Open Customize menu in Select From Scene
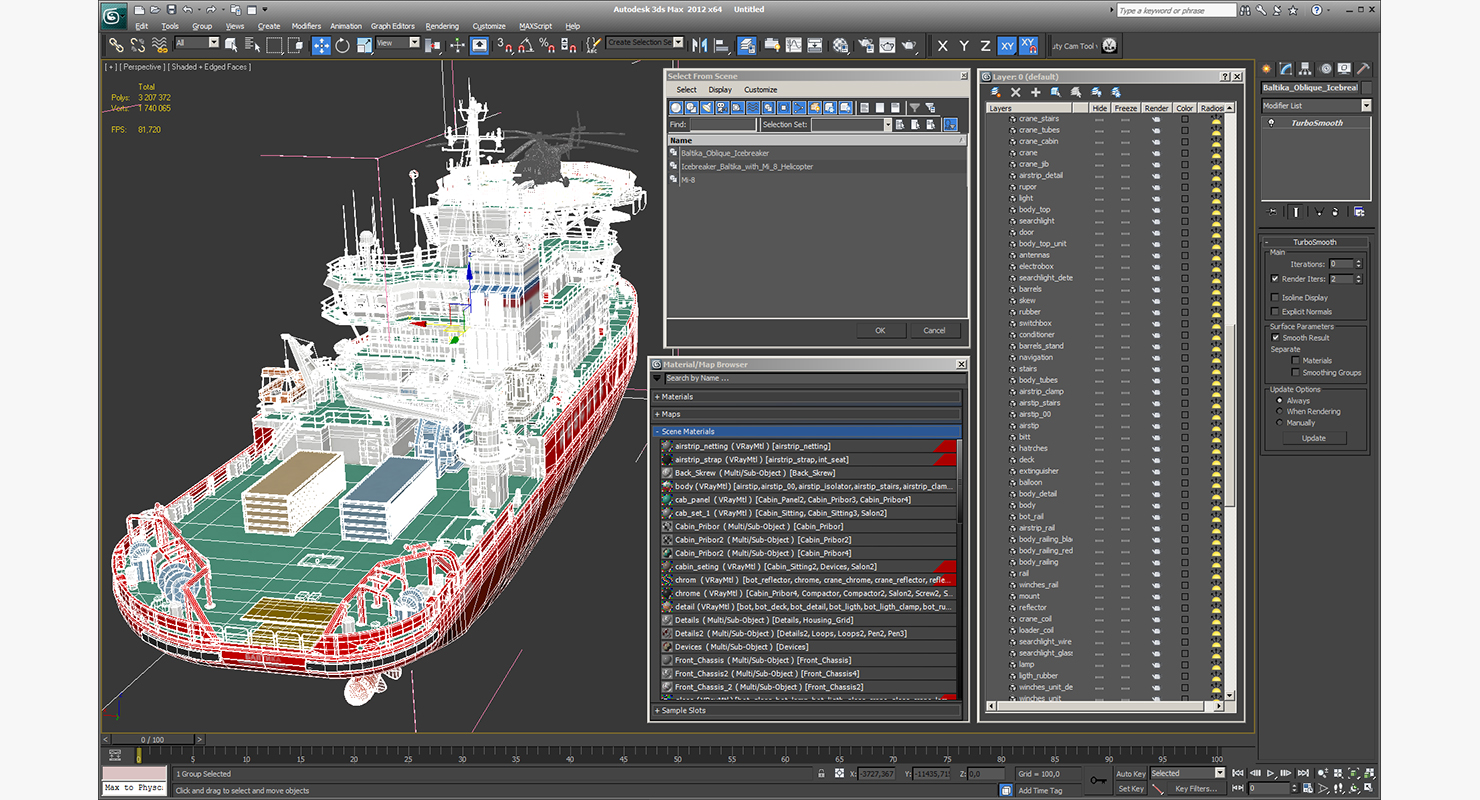The image size is (1480, 800). (760, 90)
